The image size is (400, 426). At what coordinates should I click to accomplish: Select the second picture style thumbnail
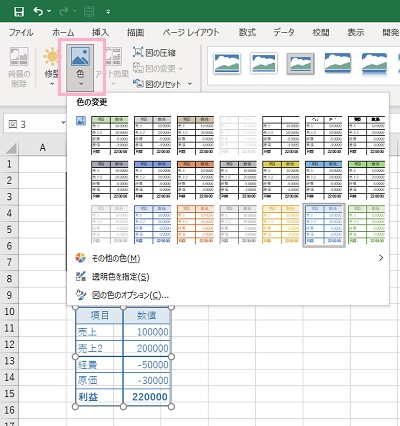264,63
